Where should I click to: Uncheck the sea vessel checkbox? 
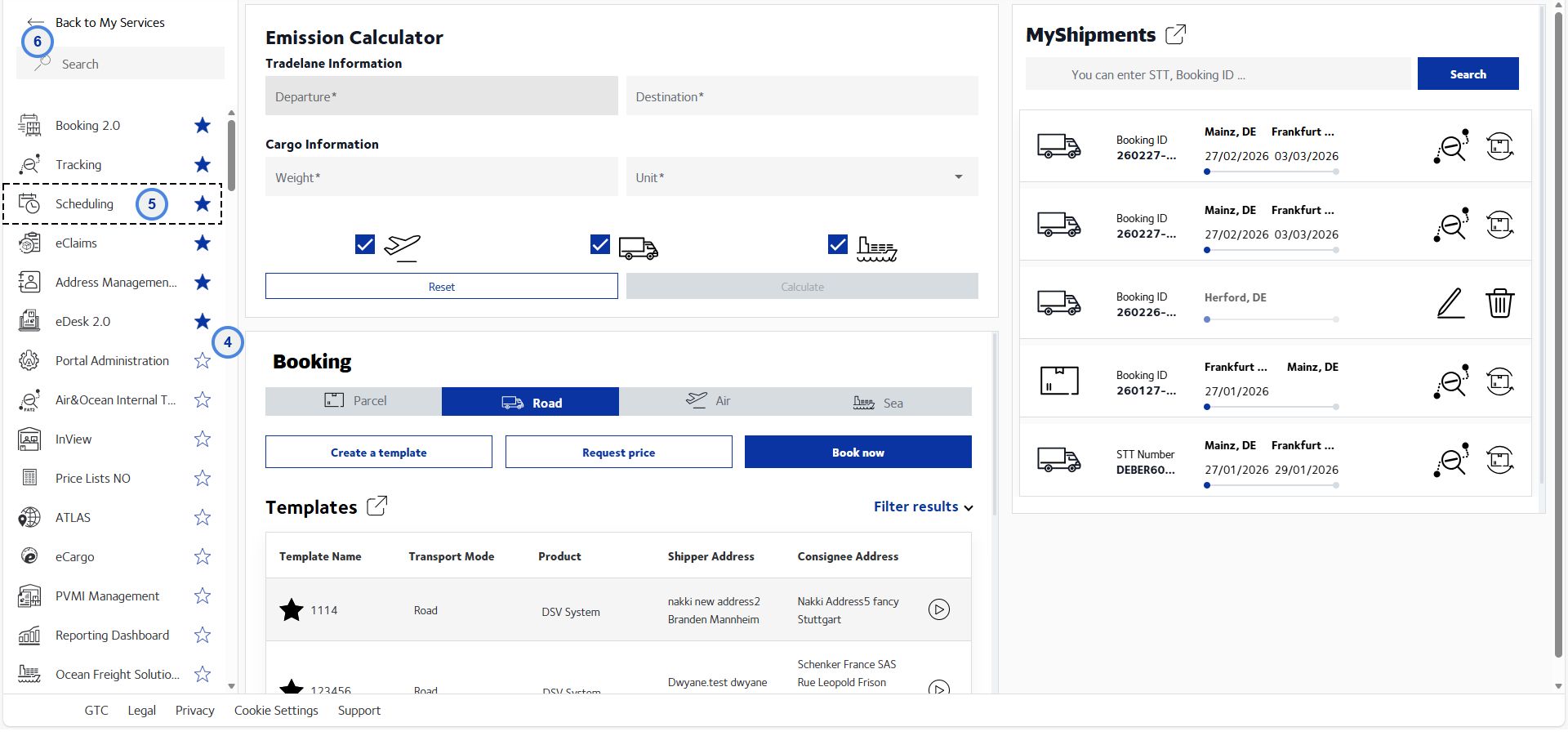tap(838, 244)
